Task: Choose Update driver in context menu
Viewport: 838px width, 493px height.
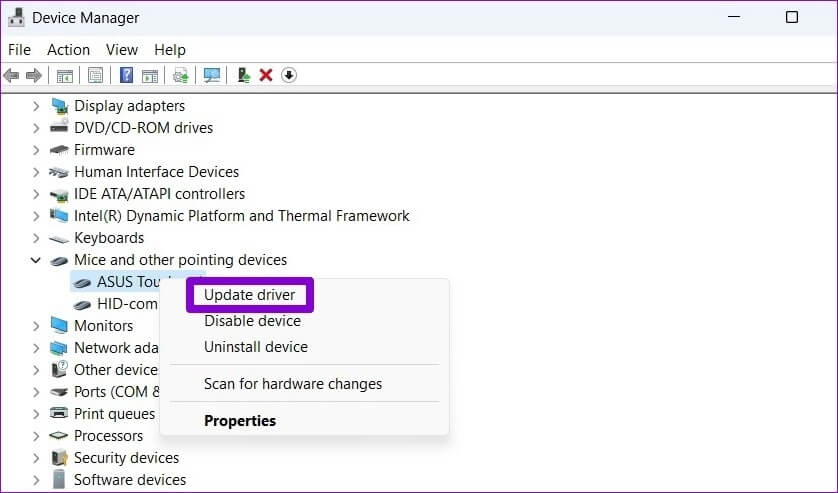Action: click(250, 295)
